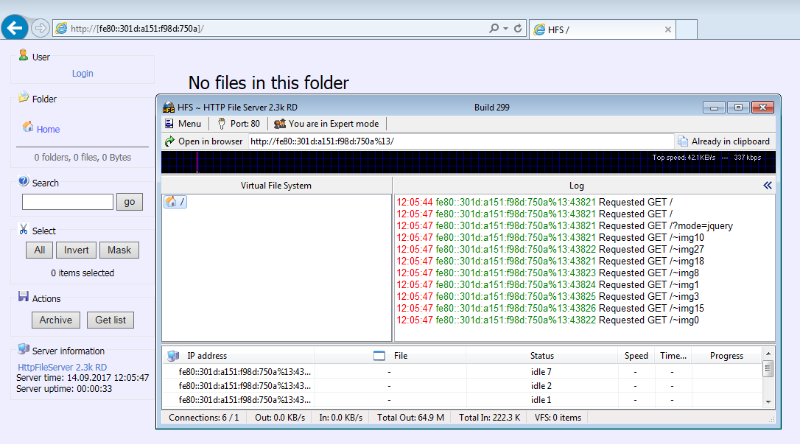Screen dimensions: 800x444
Task: Click the Already in clipboard button
Action: pos(723,141)
